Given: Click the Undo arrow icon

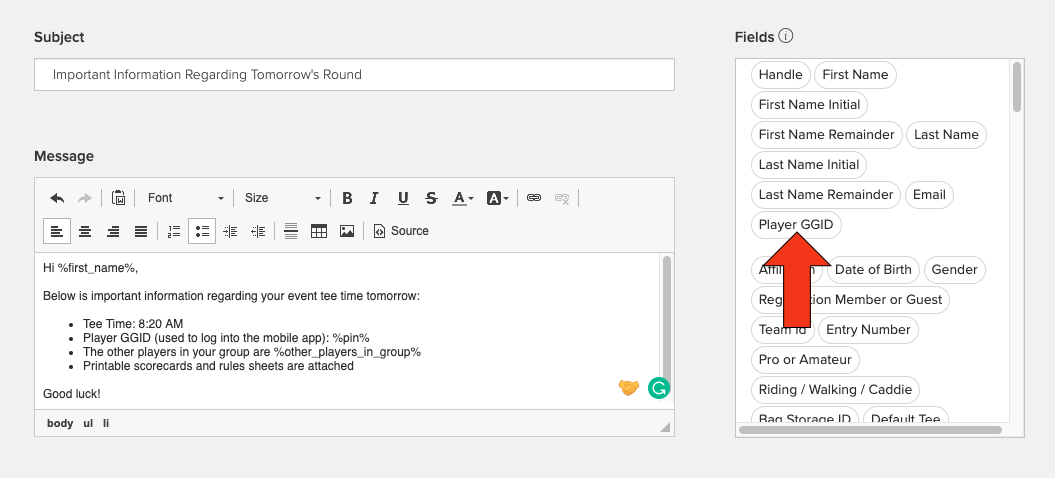Looking at the screenshot, I should 57,198.
